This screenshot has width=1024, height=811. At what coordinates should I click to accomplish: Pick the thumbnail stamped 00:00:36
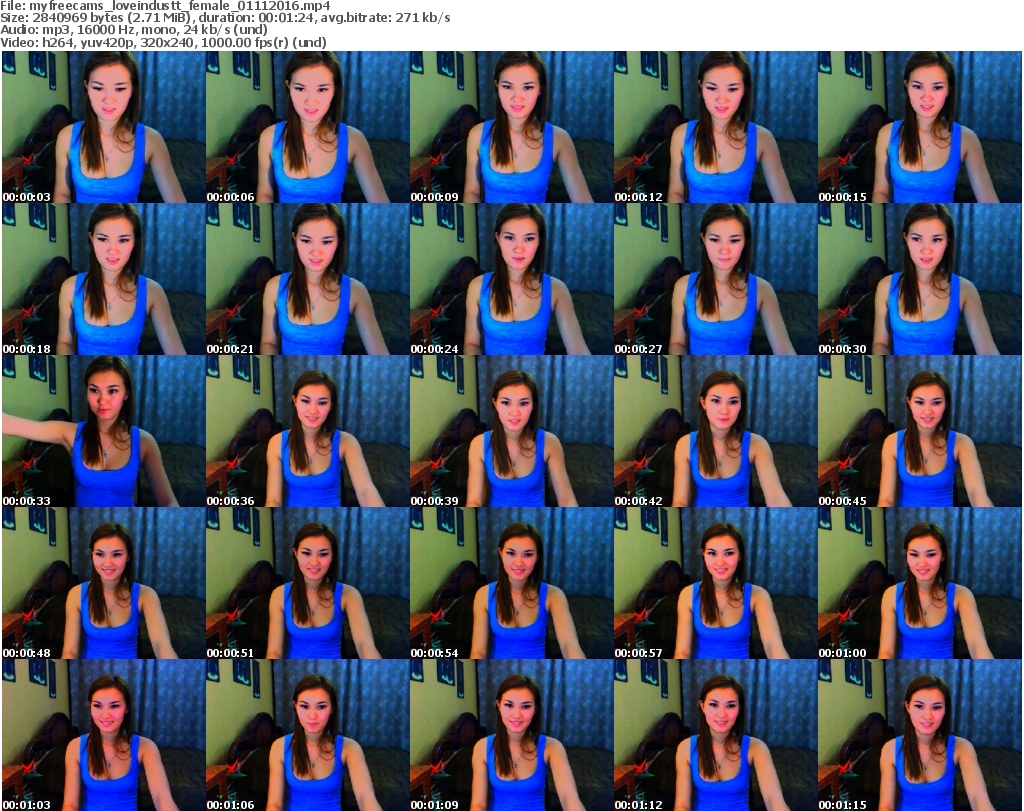308,432
